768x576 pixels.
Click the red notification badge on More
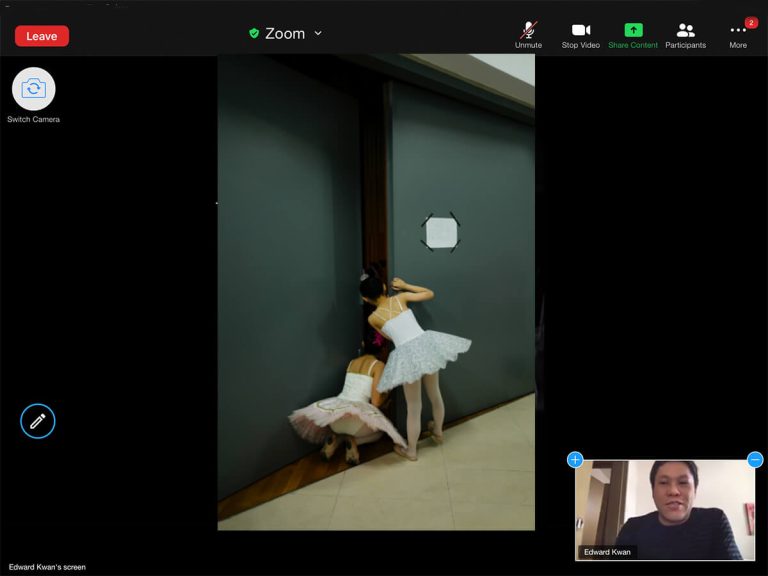[751, 22]
